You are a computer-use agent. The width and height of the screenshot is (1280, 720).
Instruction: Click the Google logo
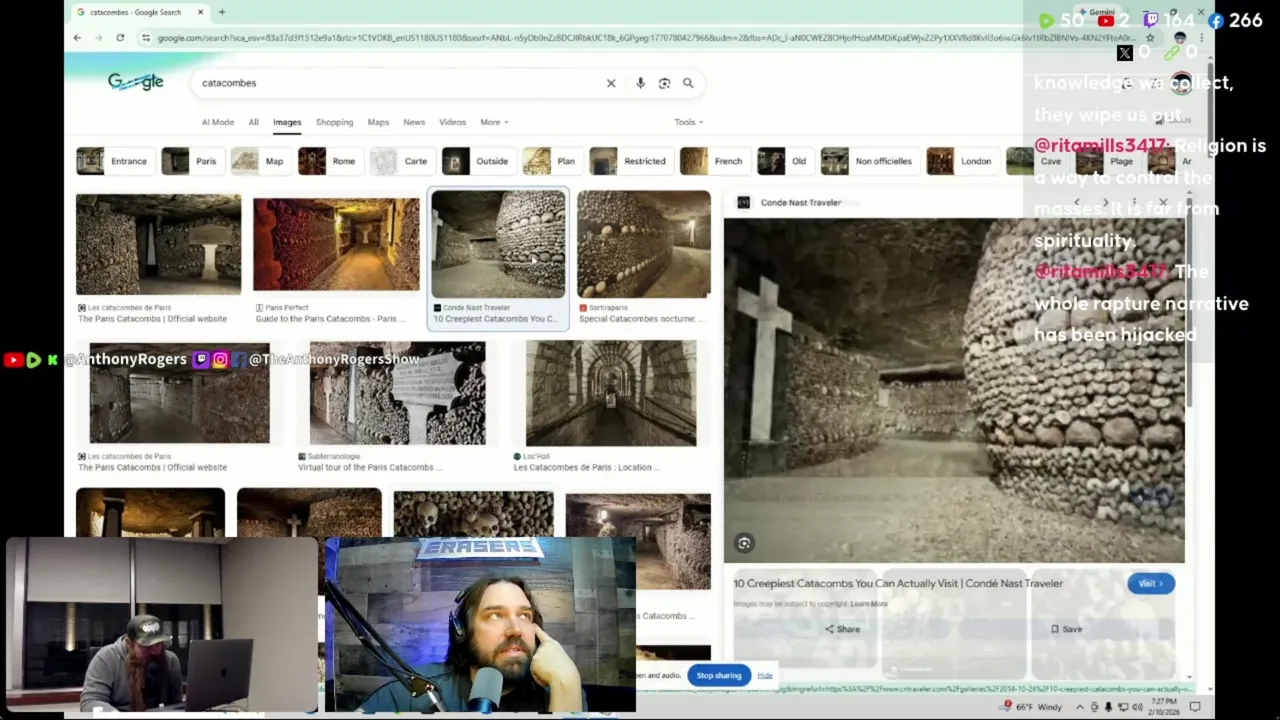point(135,82)
